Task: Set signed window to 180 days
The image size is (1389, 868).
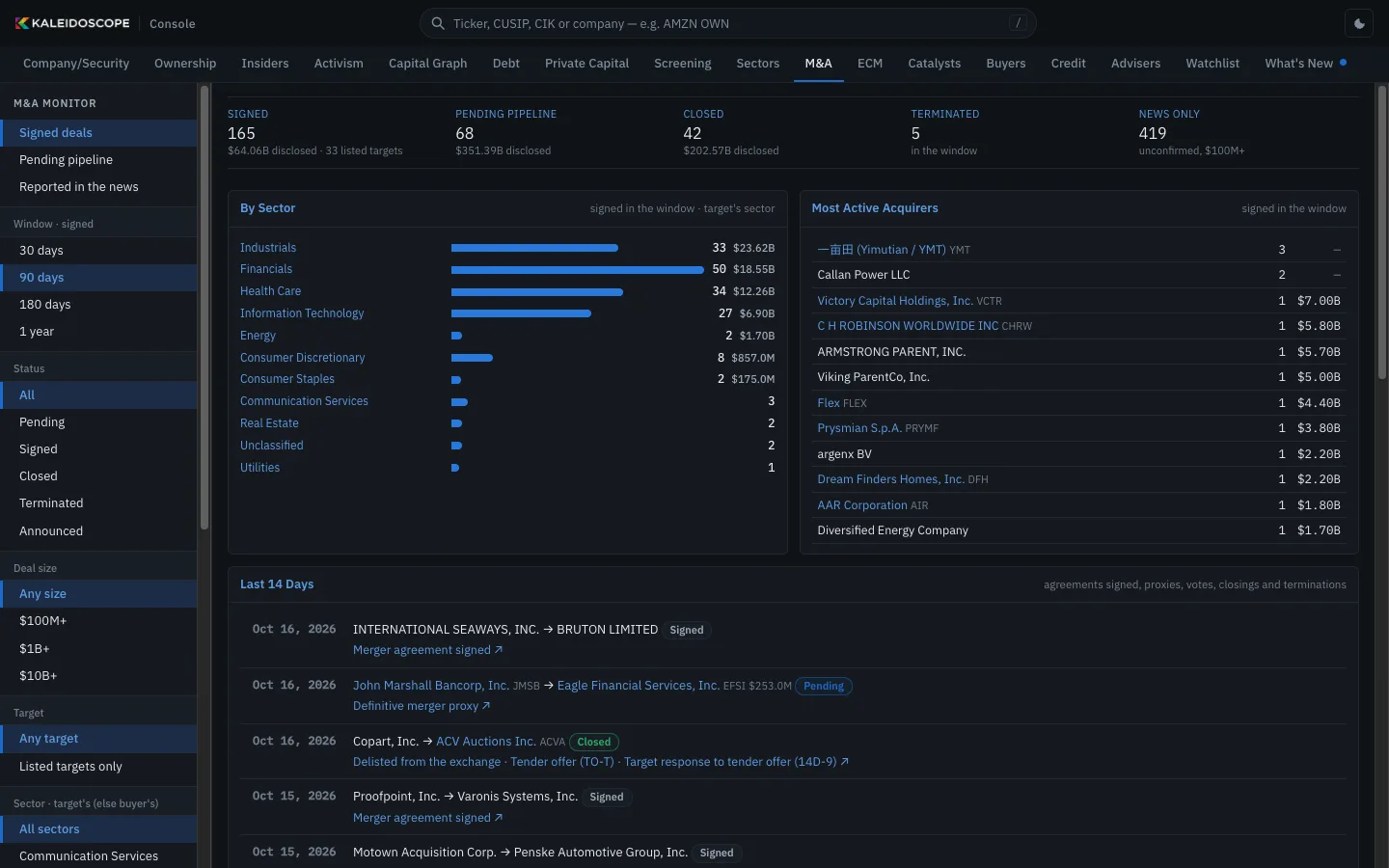Action: 98,305
